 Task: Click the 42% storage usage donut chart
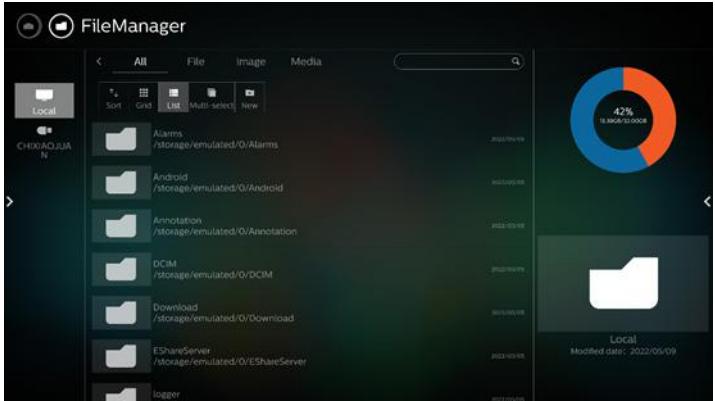coord(623,120)
